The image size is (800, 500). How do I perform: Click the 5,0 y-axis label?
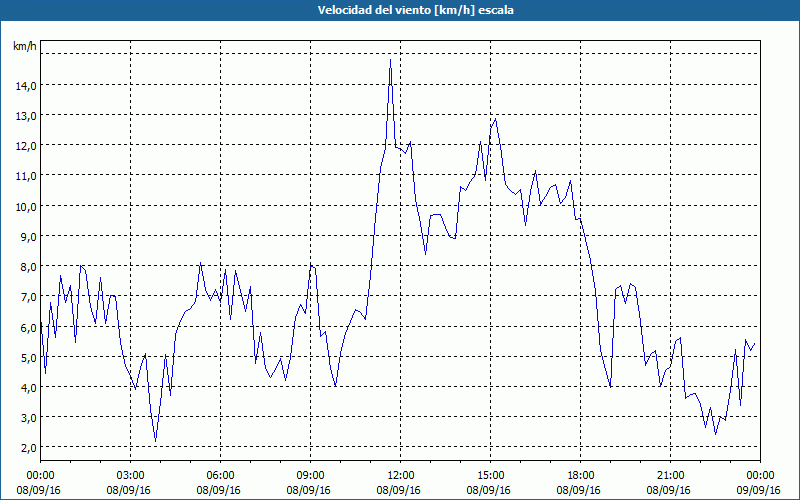(x=29, y=358)
